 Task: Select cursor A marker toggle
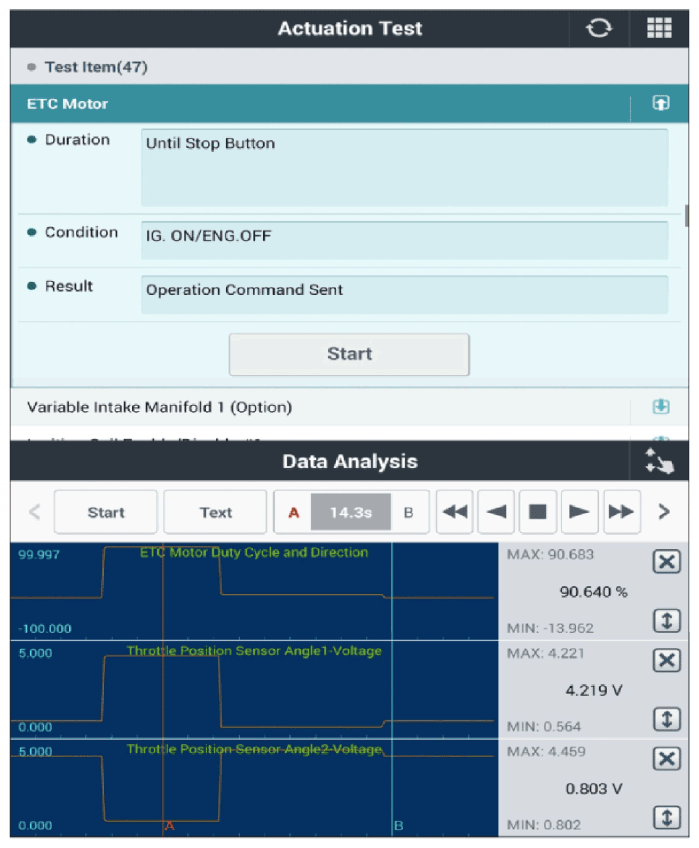click(294, 512)
